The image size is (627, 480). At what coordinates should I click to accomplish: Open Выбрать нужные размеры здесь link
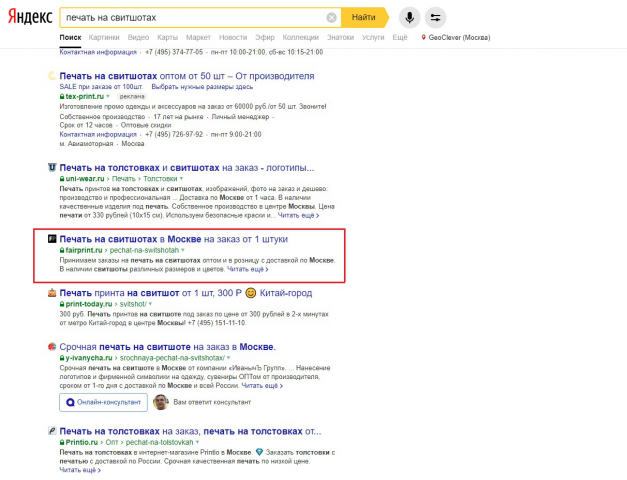pos(202,87)
